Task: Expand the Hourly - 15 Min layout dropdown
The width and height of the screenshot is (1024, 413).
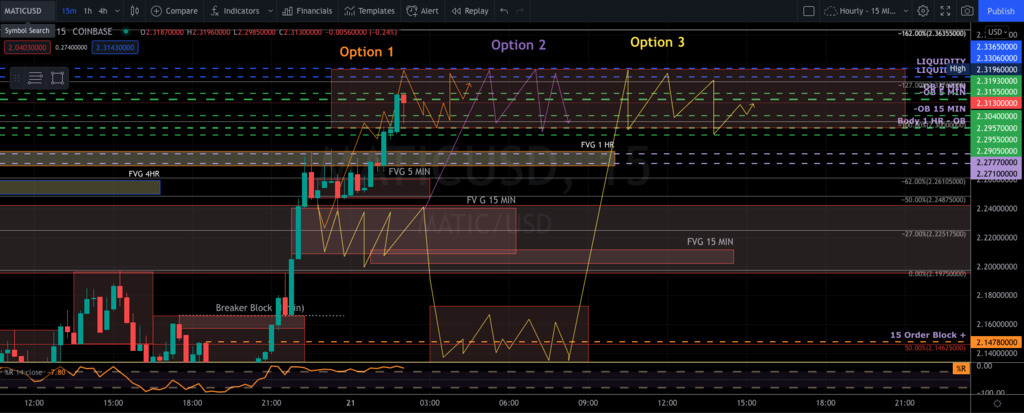Action: pos(904,11)
